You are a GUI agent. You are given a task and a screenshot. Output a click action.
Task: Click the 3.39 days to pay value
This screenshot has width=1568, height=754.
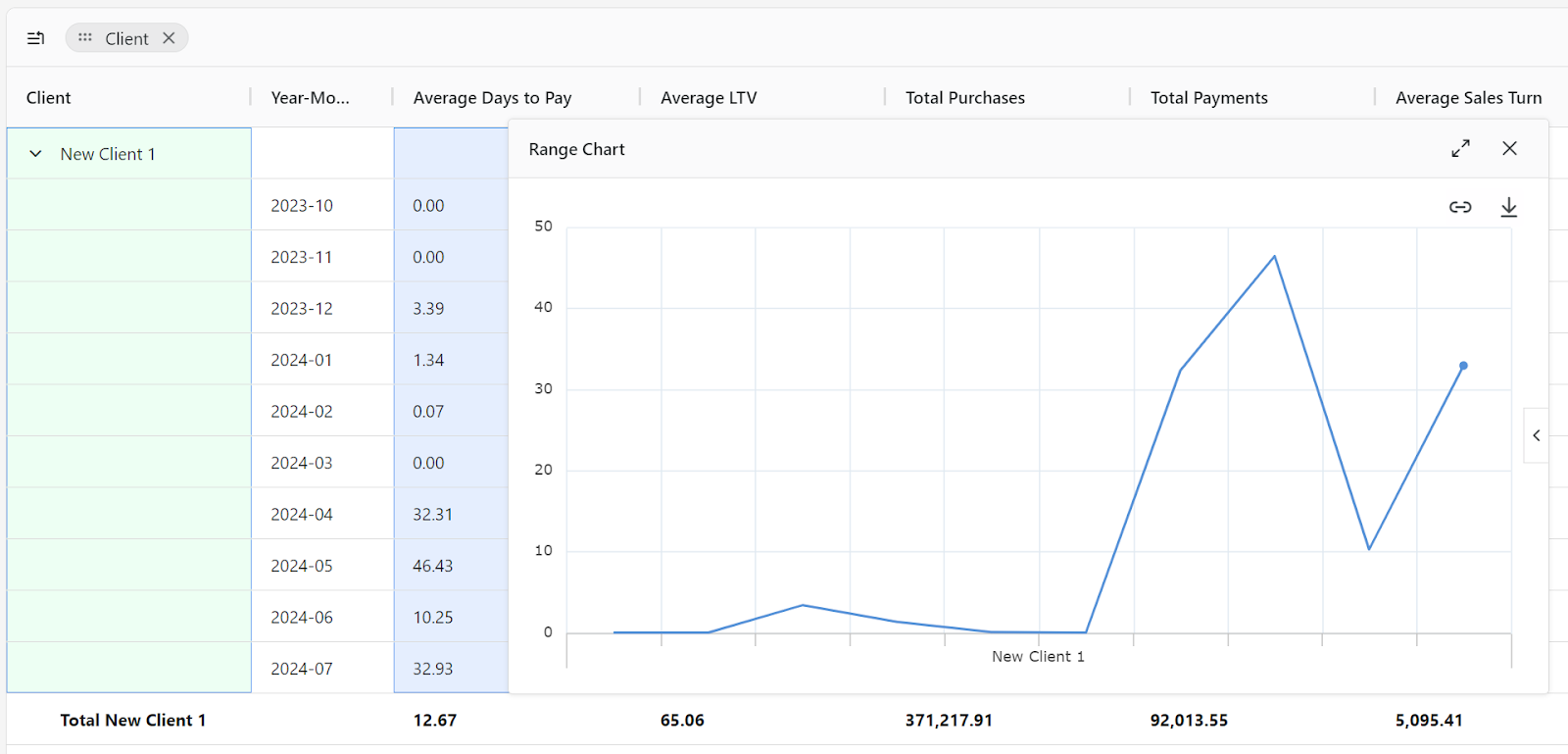click(x=428, y=308)
